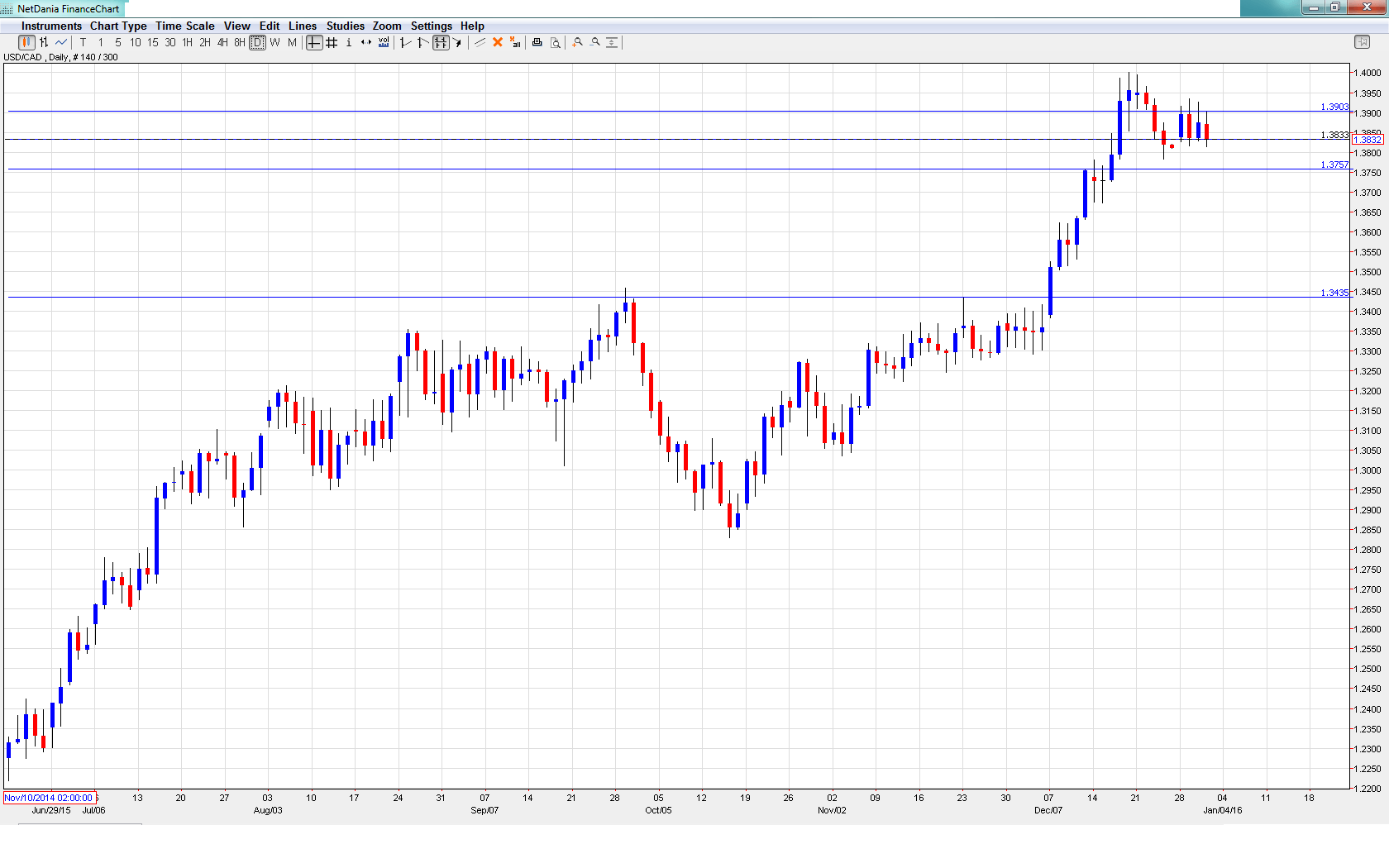Toggle the chart grid icon

pos(332,42)
